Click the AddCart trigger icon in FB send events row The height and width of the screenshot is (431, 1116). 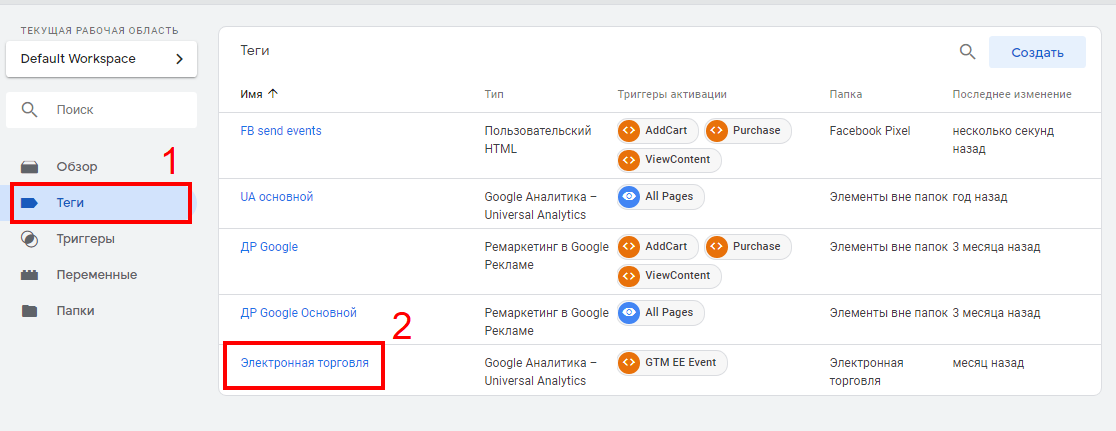pyautogui.click(x=629, y=131)
